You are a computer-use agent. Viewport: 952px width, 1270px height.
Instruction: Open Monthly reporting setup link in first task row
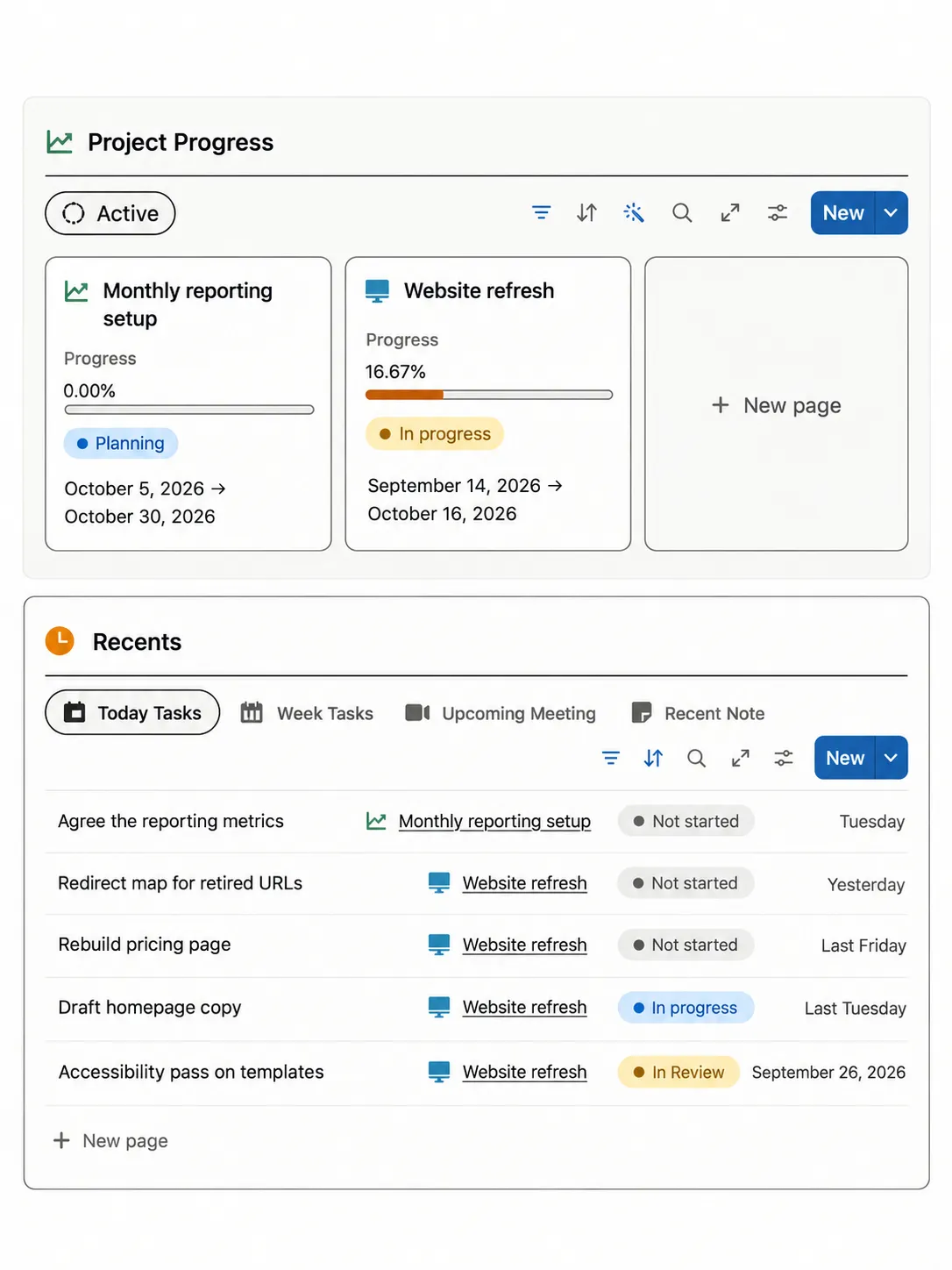(x=494, y=821)
